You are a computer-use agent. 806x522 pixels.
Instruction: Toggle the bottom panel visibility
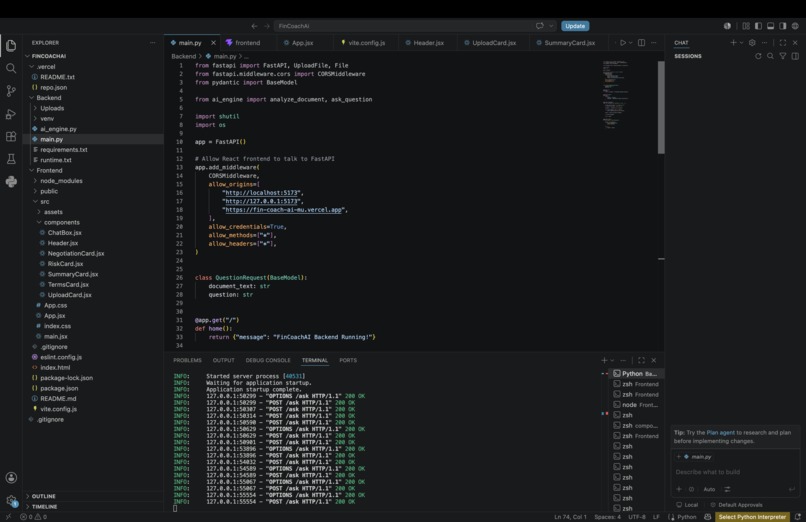tap(771, 26)
